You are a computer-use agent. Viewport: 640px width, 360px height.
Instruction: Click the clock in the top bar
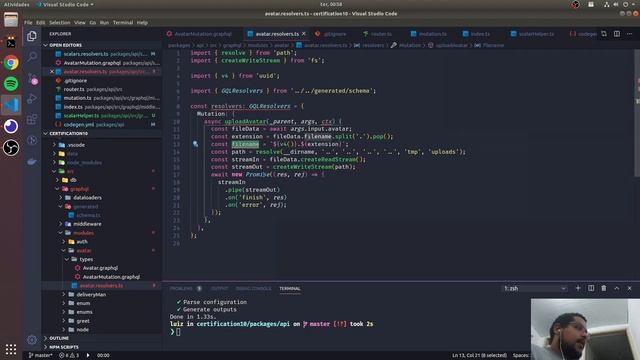(x=331, y=4)
